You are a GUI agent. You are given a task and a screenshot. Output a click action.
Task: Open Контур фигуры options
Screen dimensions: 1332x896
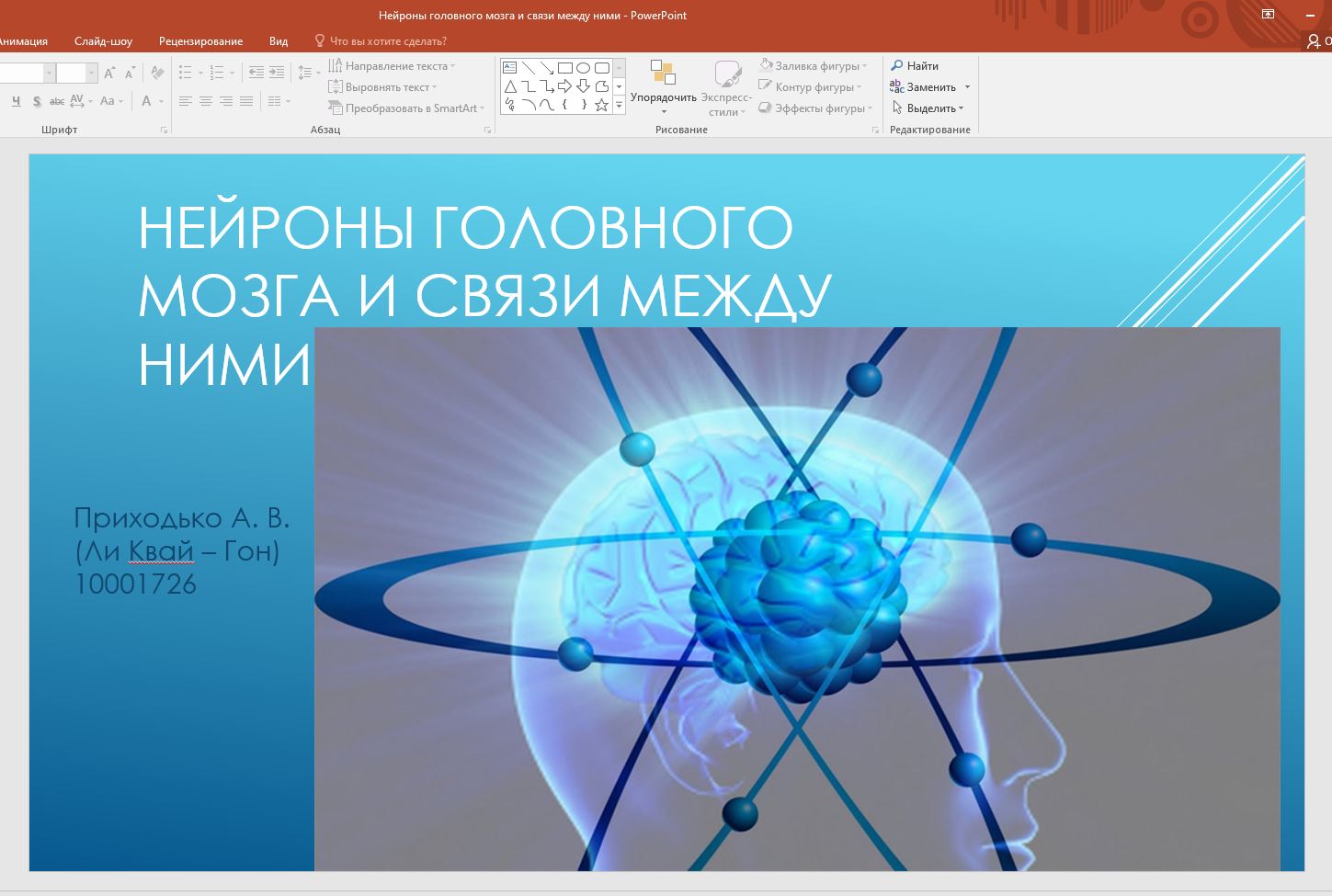tap(810, 87)
